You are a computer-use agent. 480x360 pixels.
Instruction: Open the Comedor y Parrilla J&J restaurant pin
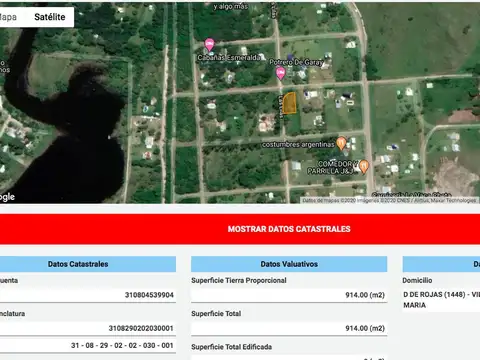point(364,166)
